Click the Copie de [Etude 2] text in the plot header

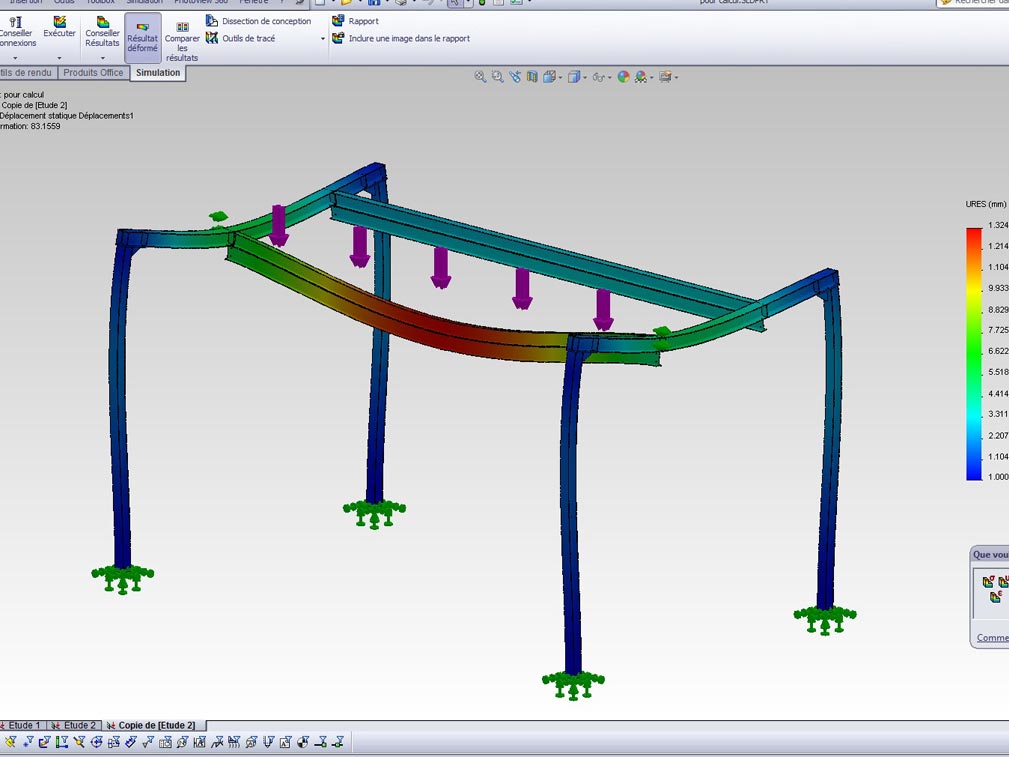tap(34, 105)
